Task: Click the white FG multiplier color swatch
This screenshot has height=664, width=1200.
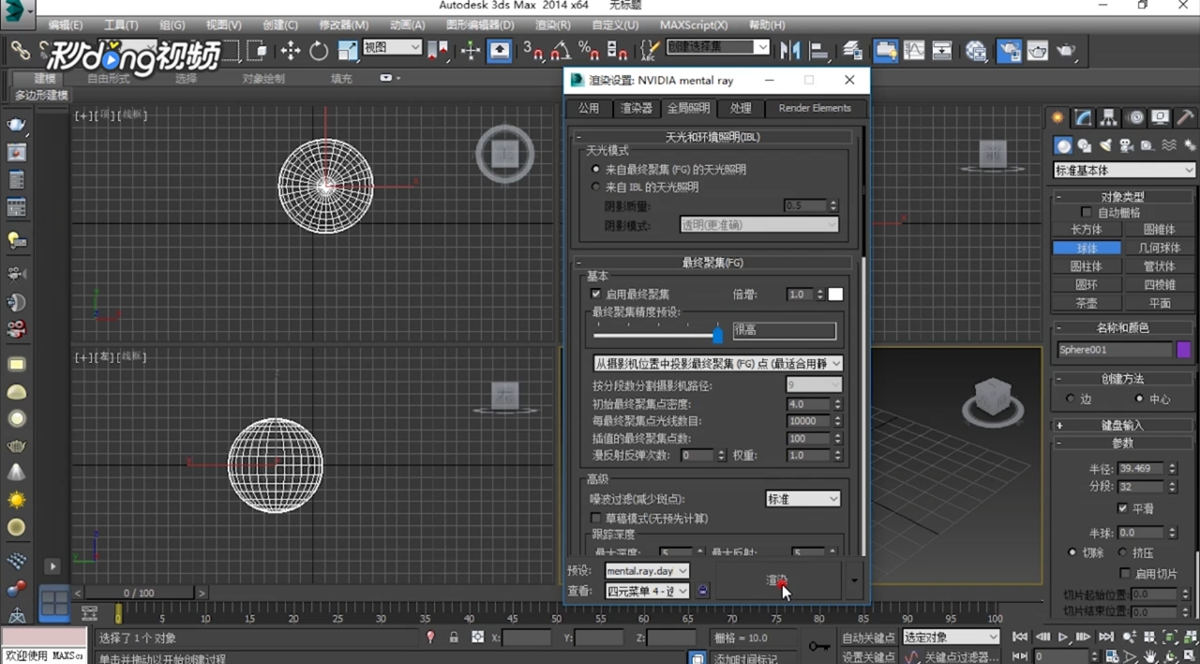Action: 835,294
